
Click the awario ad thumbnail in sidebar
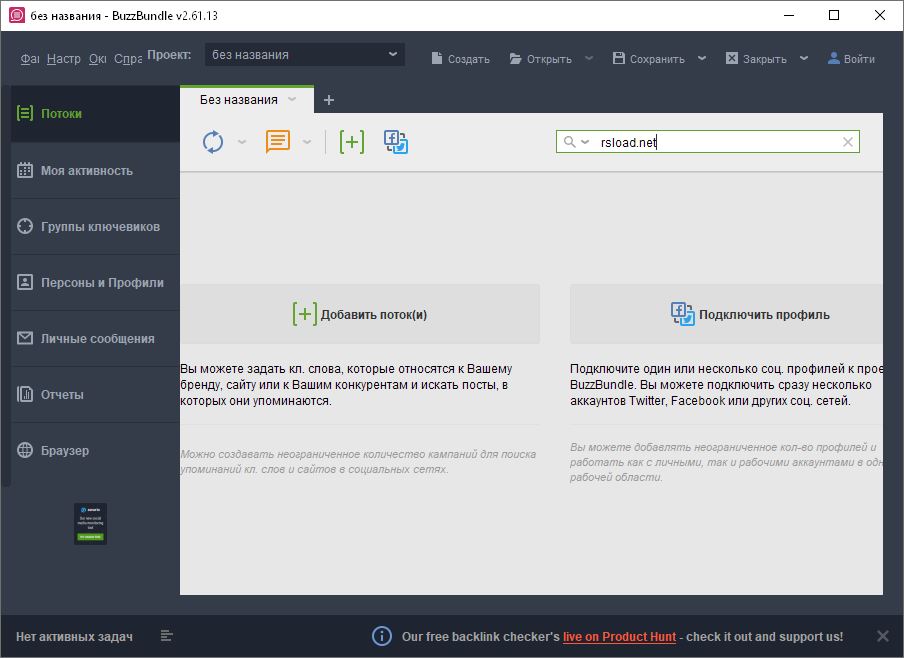coord(91,524)
